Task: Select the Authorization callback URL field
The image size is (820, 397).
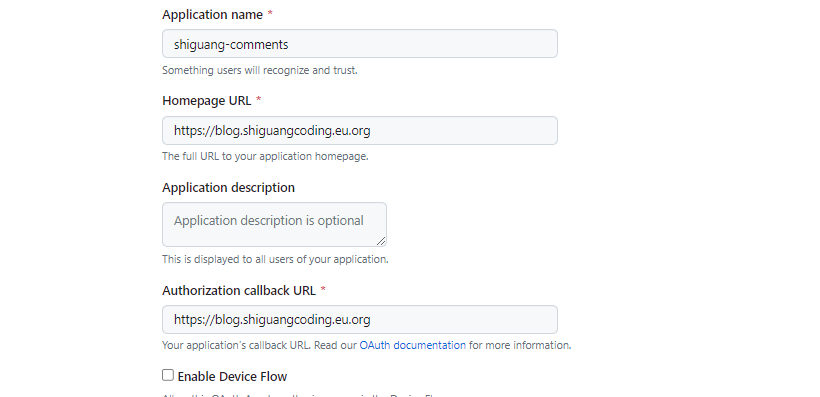Action: tap(360, 319)
